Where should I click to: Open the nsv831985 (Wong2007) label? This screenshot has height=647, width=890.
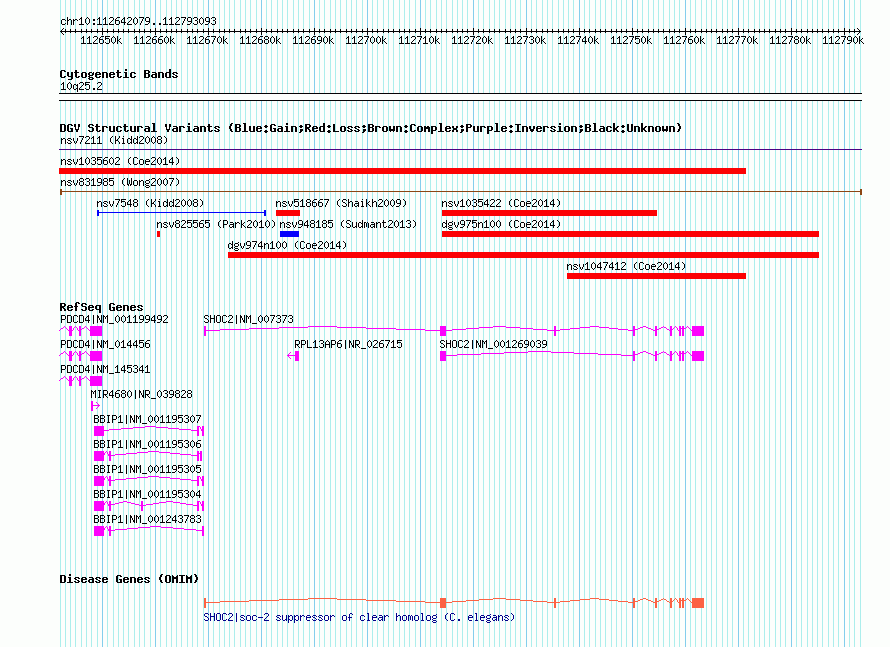[x=120, y=182]
